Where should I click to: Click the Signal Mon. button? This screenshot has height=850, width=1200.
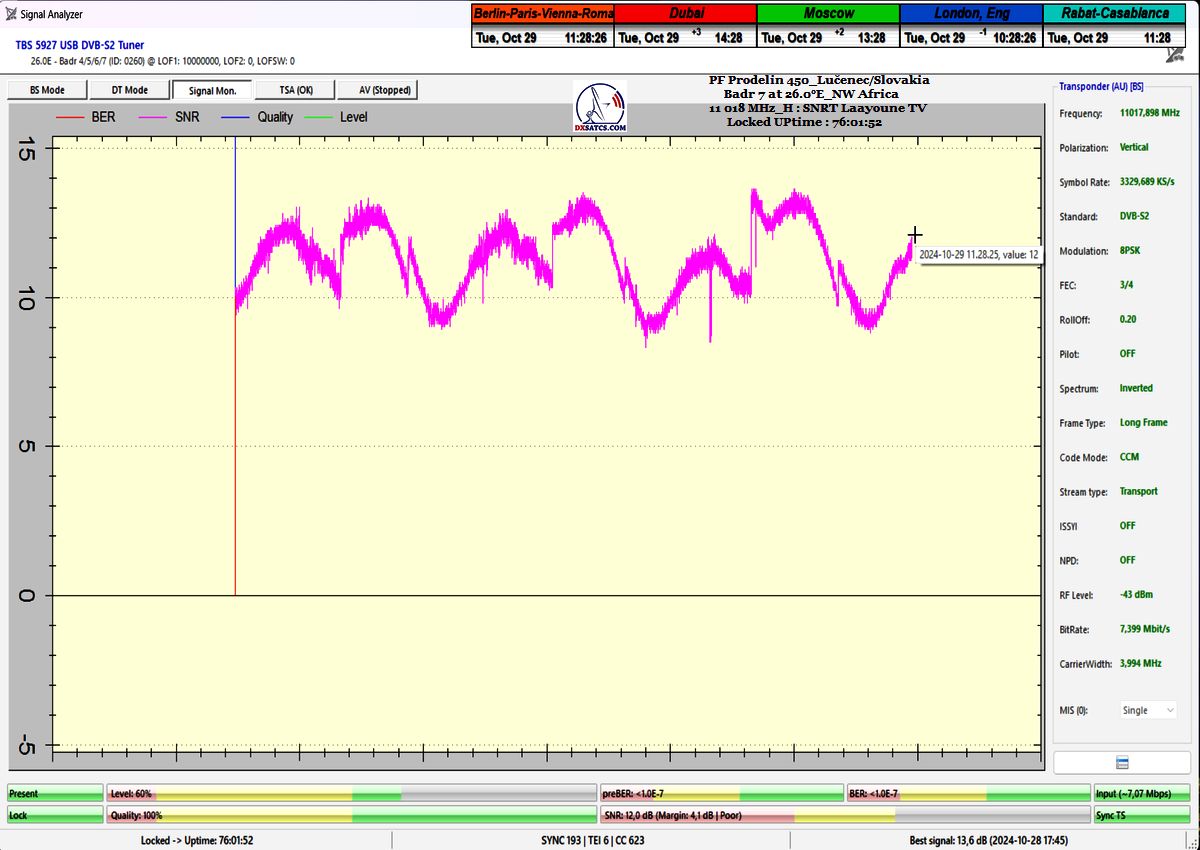[211, 90]
